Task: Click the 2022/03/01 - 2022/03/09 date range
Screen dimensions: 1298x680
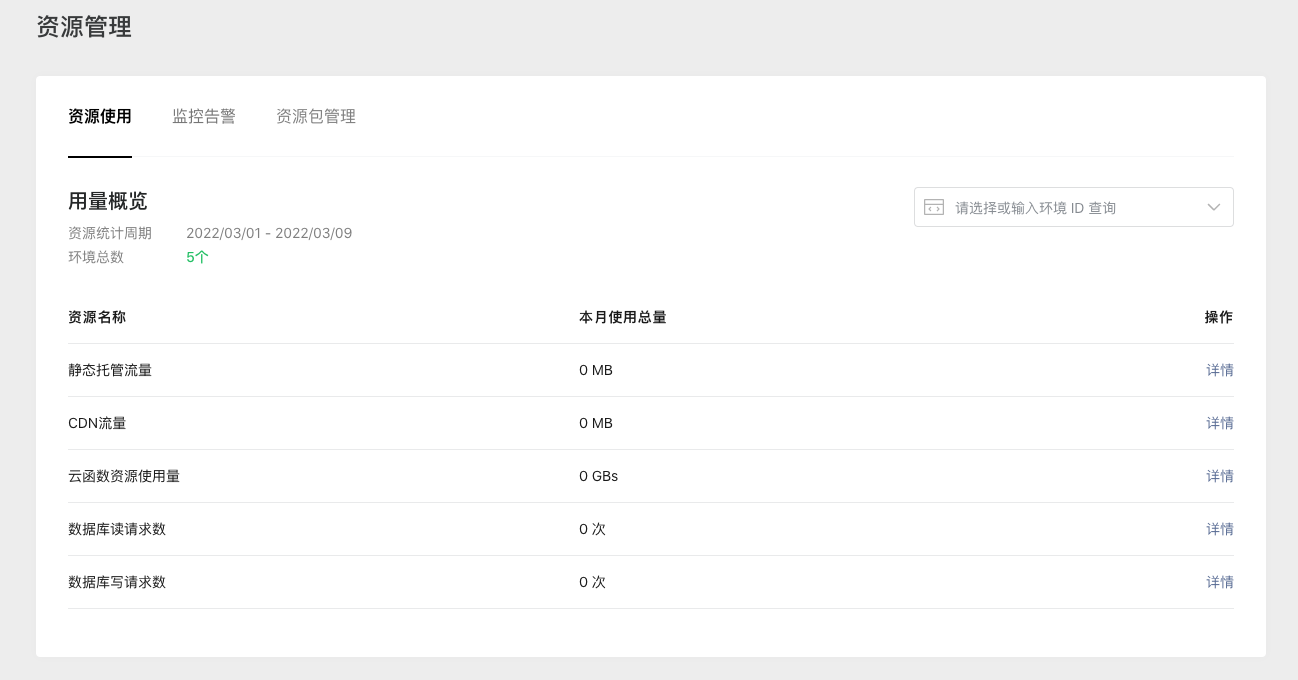Action: pos(269,233)
